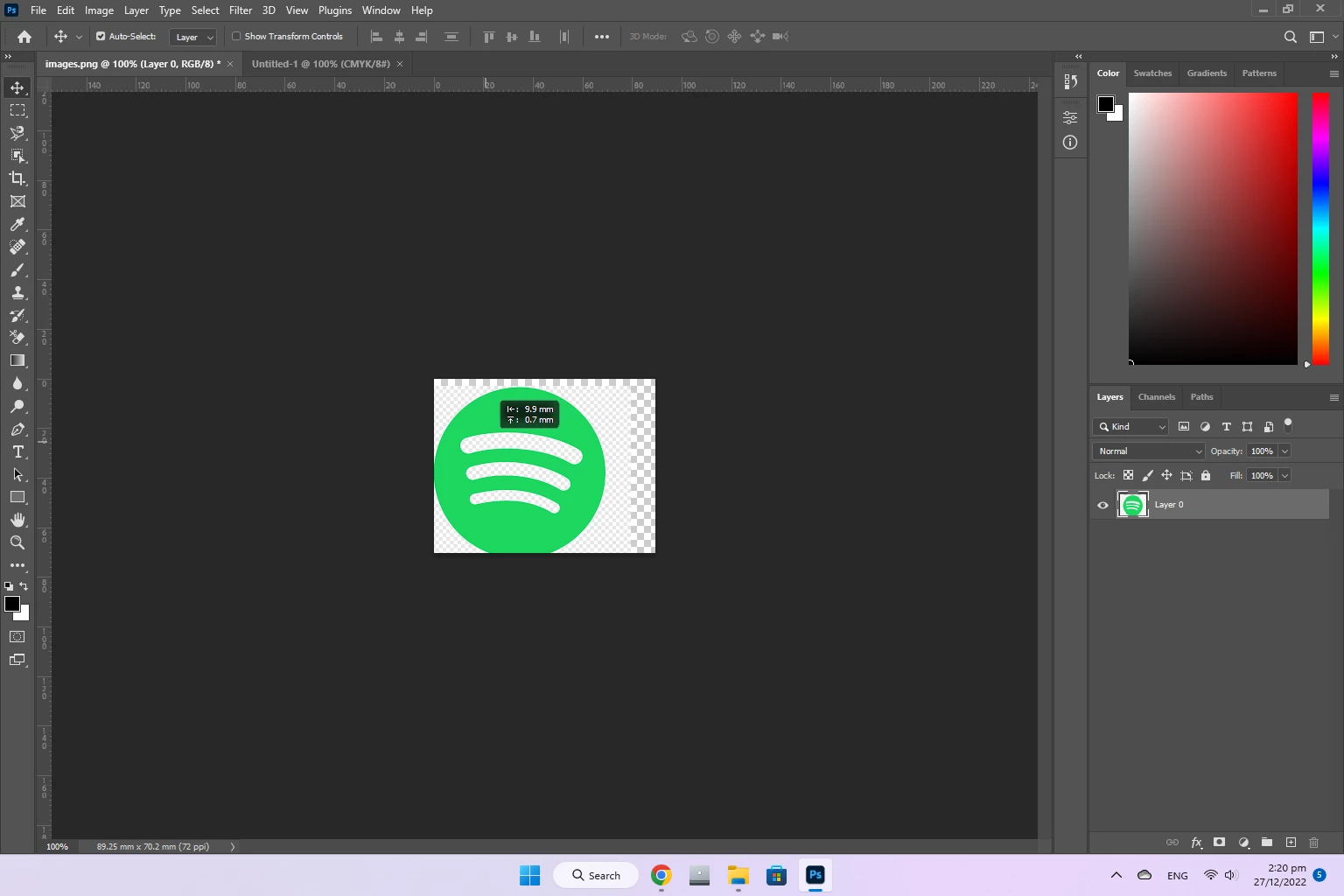Viewport: 1344px width, 896px height.
Task: Toggle the Auto-Select checkbox
Action: [101, 37]
